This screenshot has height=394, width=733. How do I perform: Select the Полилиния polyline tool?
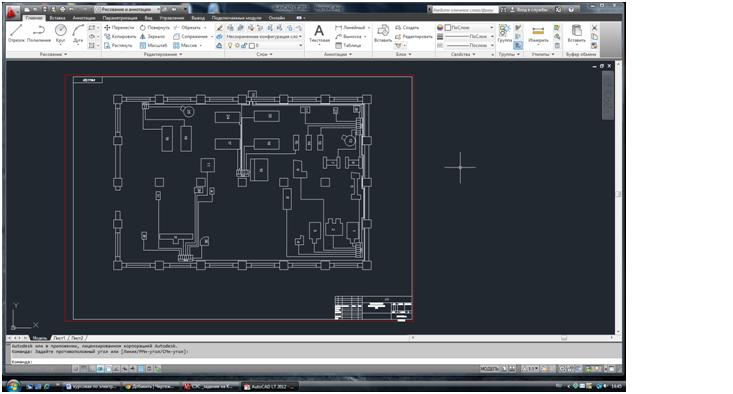coord(39,34)
